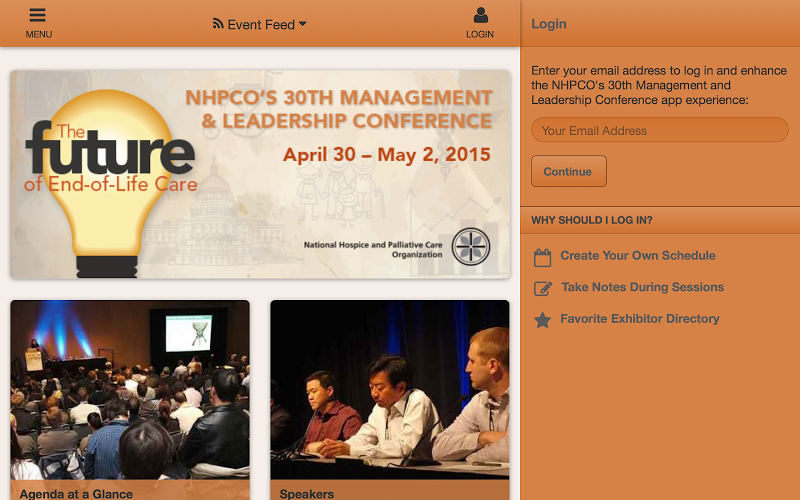Screen dimensions: 800x500
Task: Click the Event Feed title text
Action: click(x=261, y=24)
